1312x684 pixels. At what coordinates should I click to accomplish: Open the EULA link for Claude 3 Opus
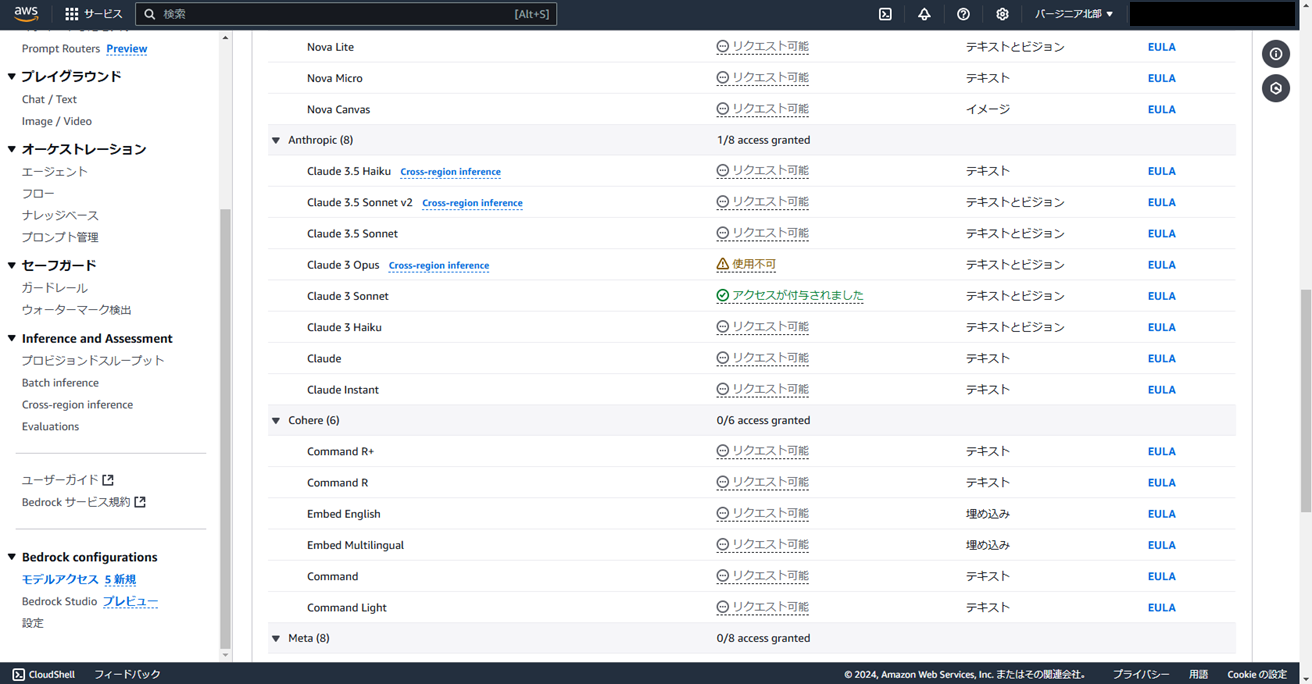tap(1161, 265)
